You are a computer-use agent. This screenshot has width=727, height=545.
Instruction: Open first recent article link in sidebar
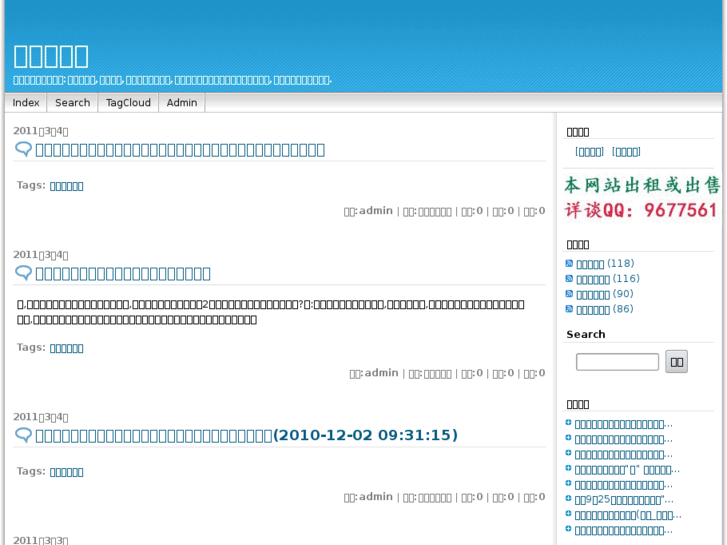pyautogui.click(x=624, y=424)
